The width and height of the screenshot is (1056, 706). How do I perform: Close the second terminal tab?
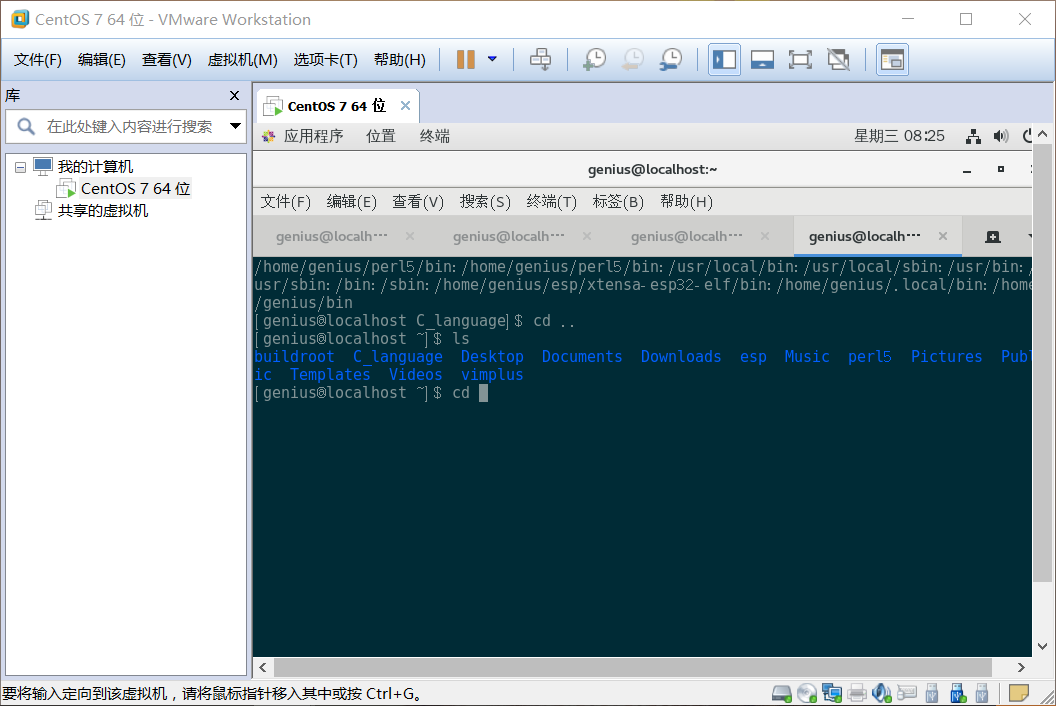pos(587,236)
